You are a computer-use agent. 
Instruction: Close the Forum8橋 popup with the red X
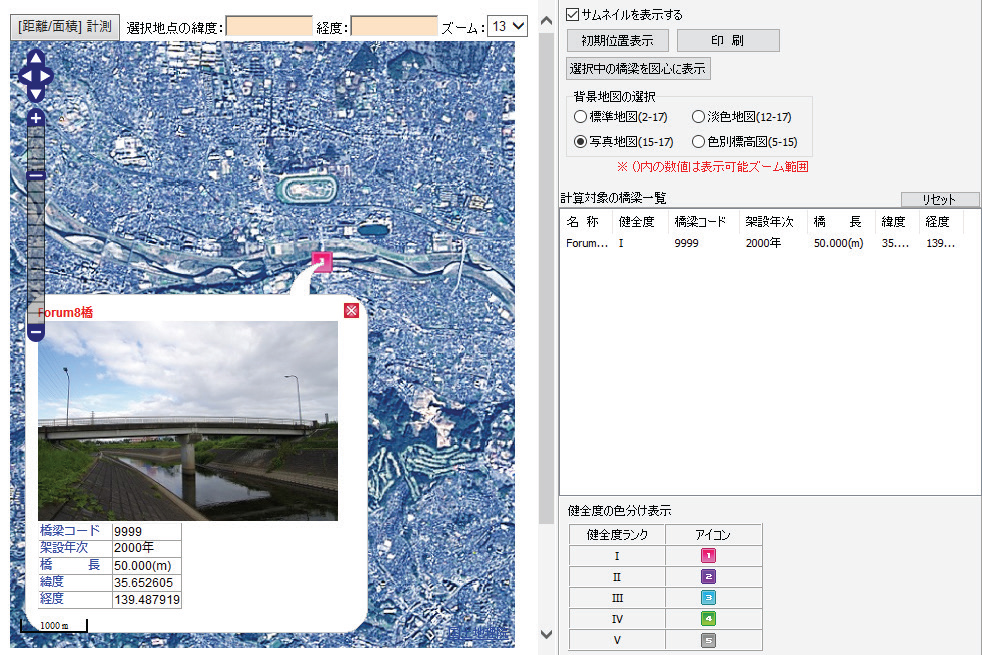tap(351, 311)
